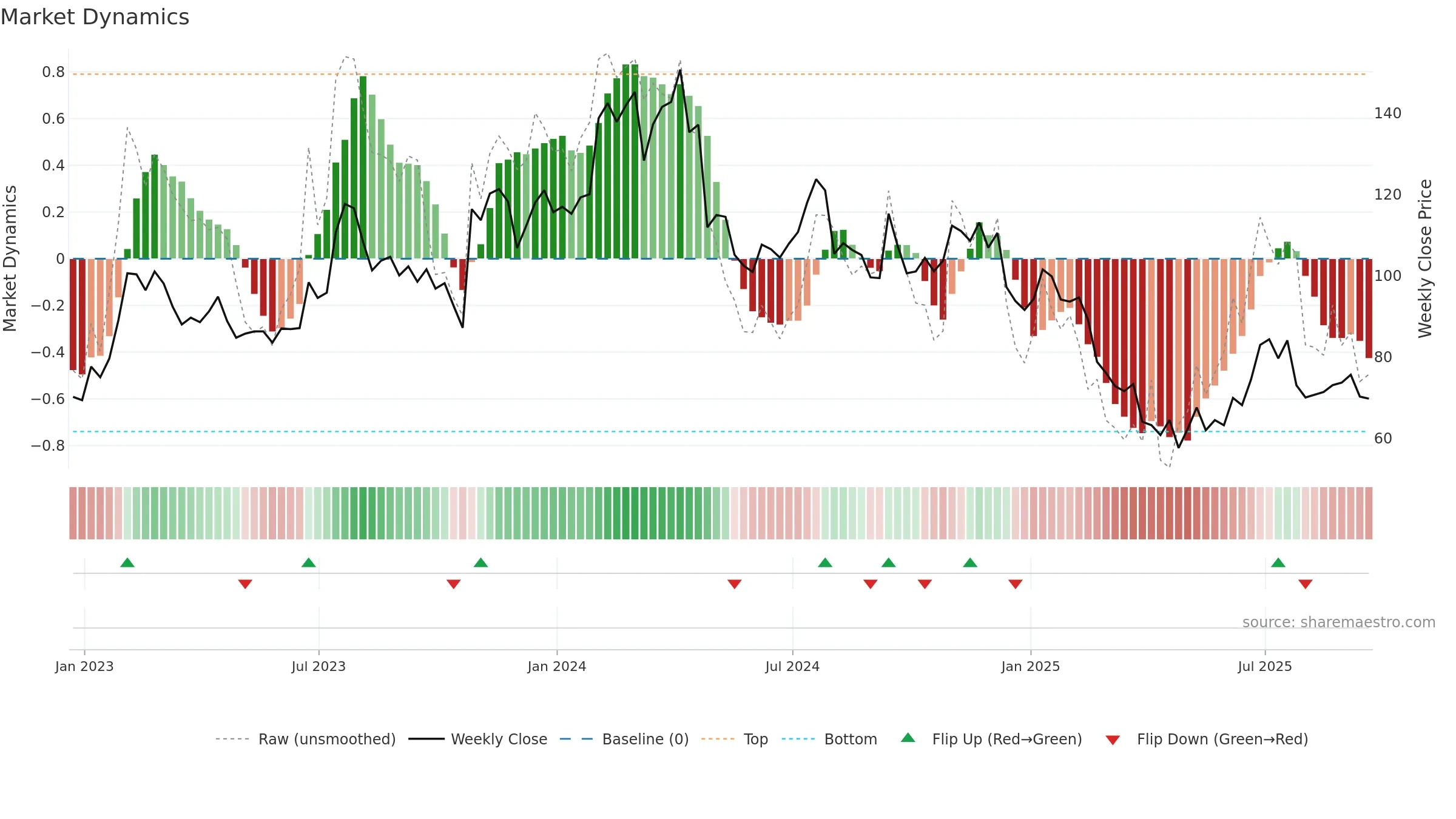This screenshot has width=1456, height=819.
Task: Click the green triangle icon in the legend
Action: pyautogui.click(x=908, y=738)
